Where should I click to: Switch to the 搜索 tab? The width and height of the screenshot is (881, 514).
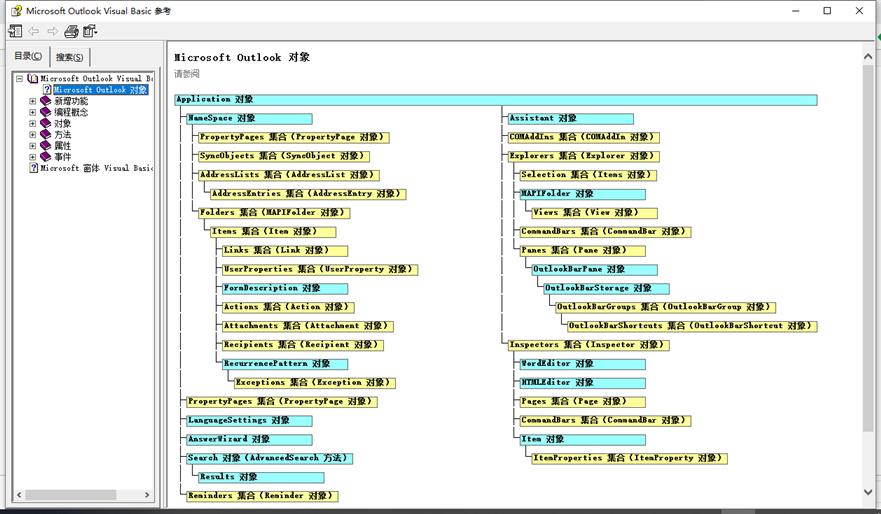(x=69, y=57)
